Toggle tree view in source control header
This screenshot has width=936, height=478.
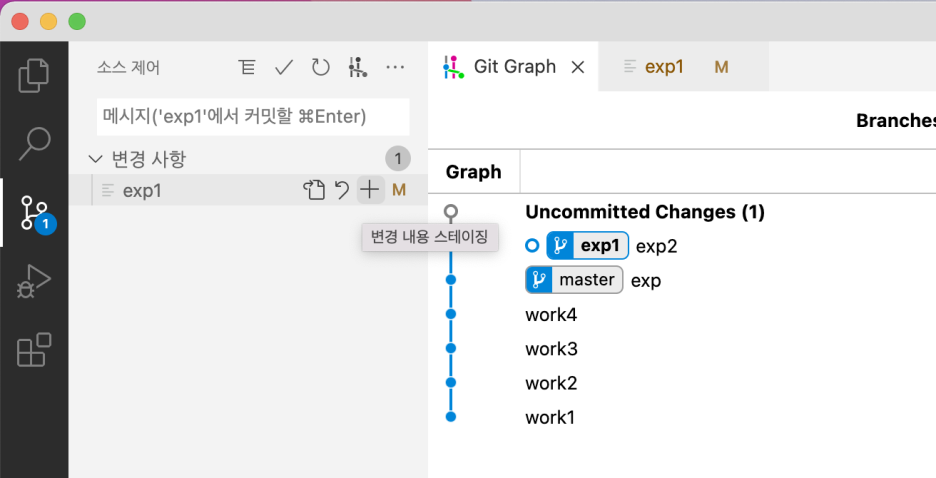click(x=247, y=67)
